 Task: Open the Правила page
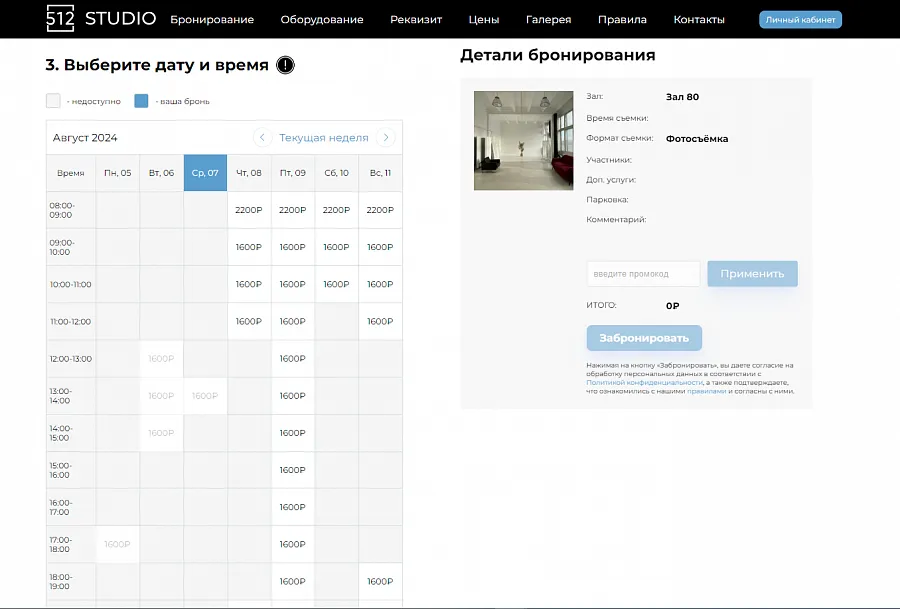622,20
